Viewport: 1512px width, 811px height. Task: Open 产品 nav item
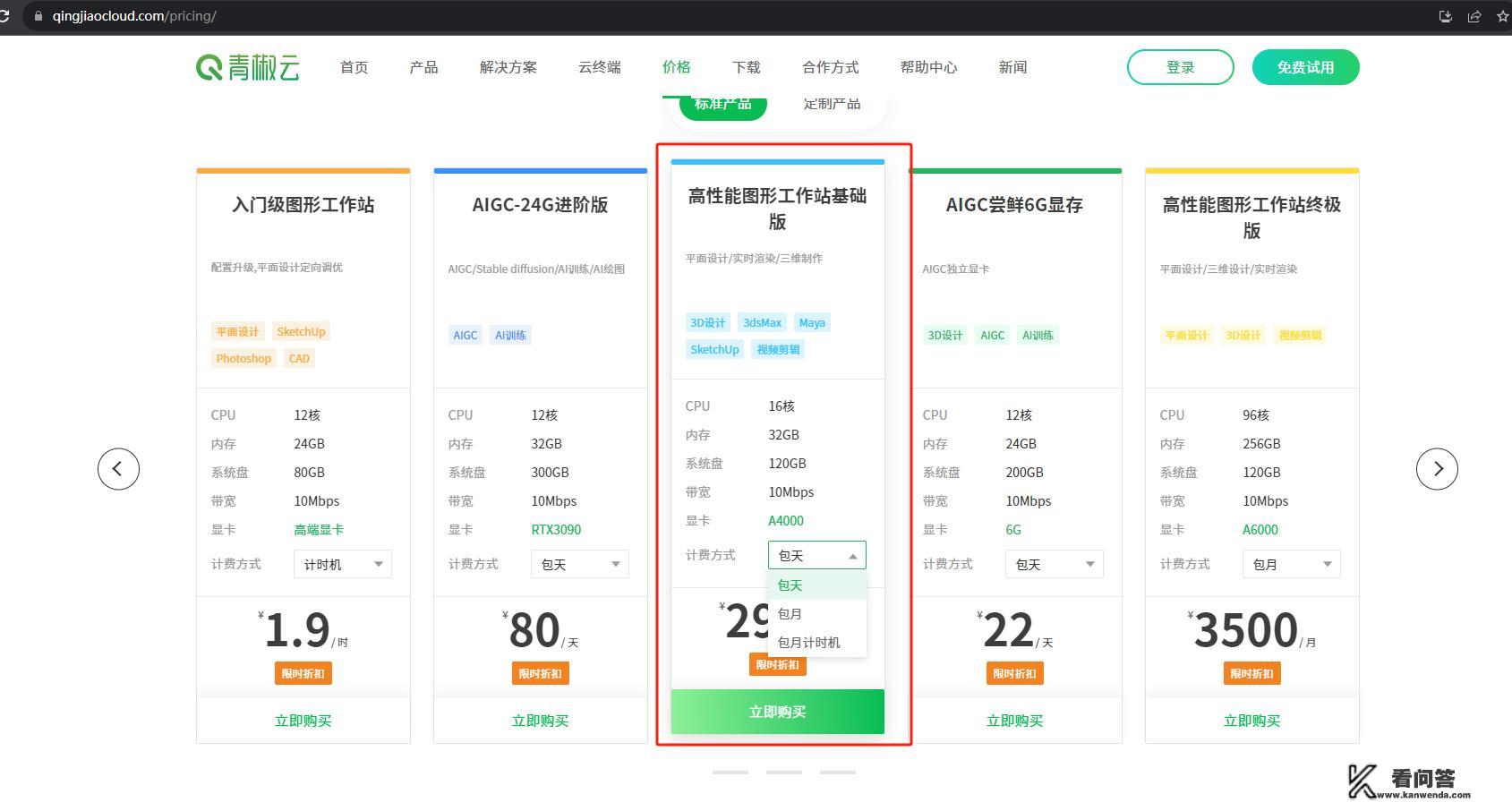pyautogui.click(x=424, y=67)
